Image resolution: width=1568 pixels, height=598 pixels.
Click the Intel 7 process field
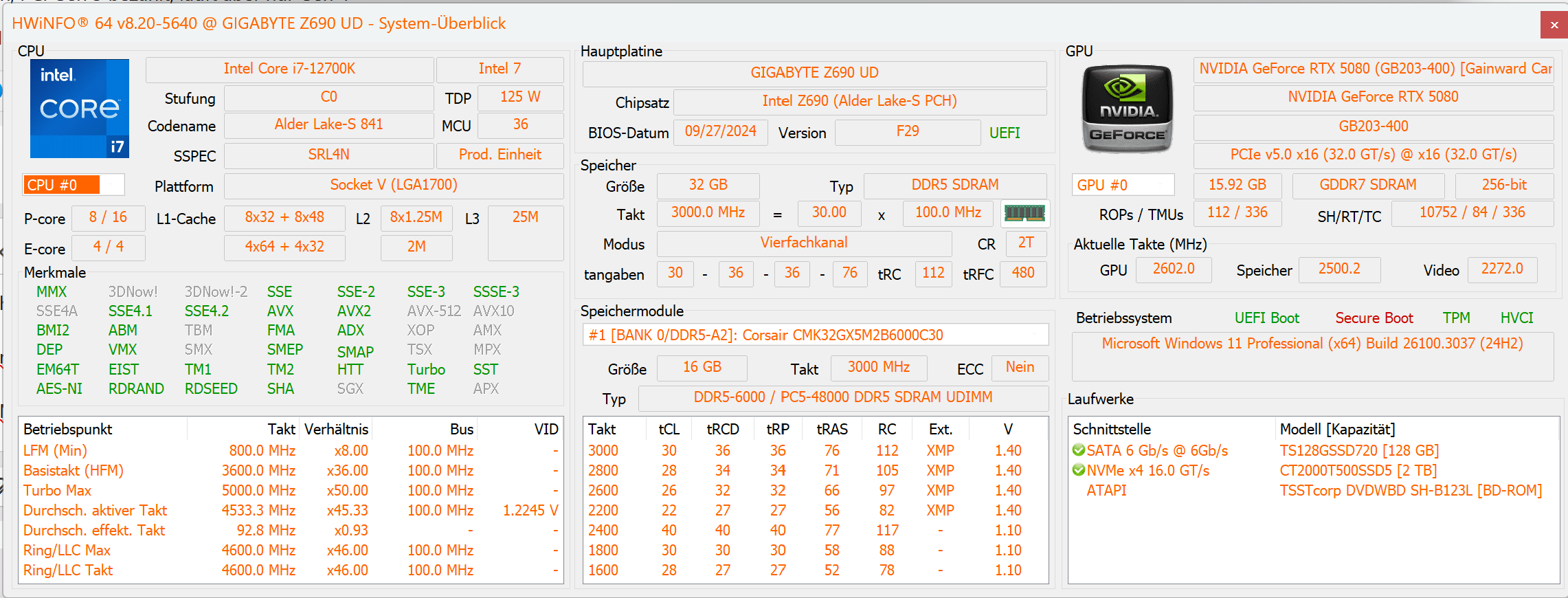(500, 69)
